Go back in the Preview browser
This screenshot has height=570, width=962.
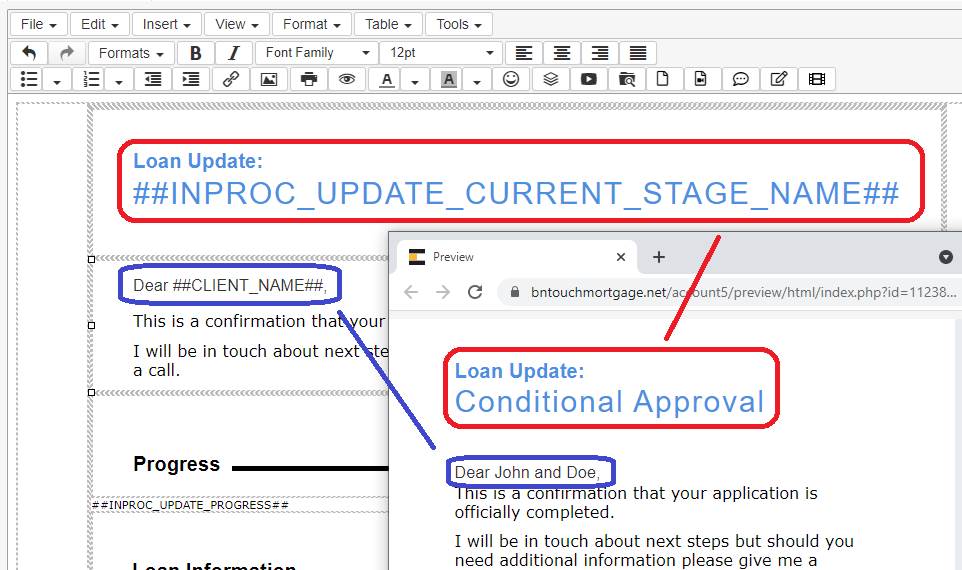411,292
